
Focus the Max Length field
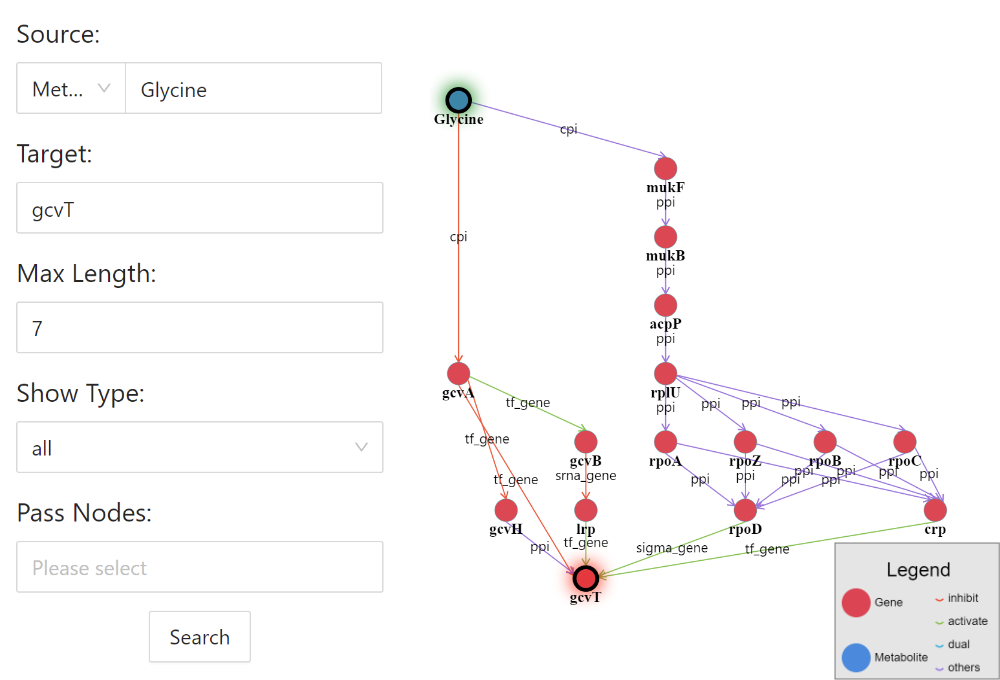tap(199, 328)
